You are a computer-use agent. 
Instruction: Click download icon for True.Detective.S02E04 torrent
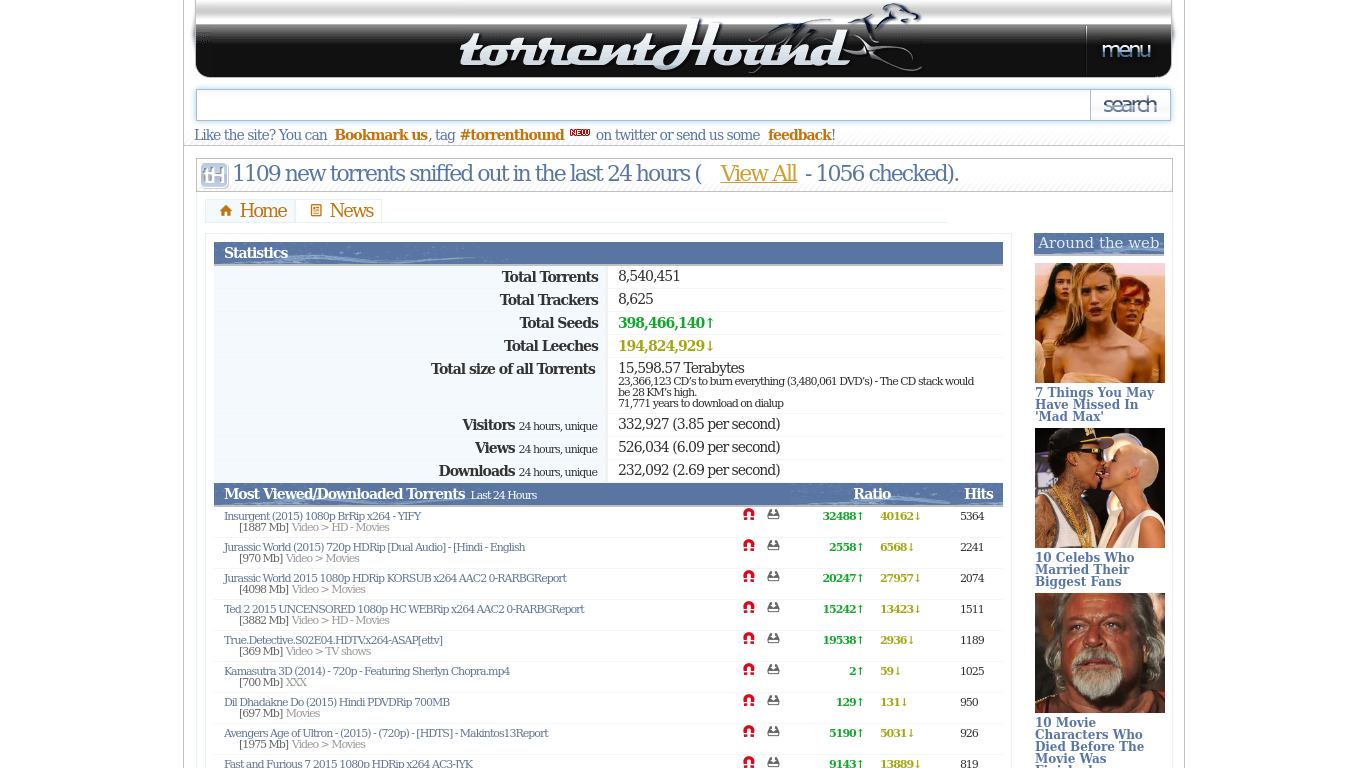coord(773,639)
